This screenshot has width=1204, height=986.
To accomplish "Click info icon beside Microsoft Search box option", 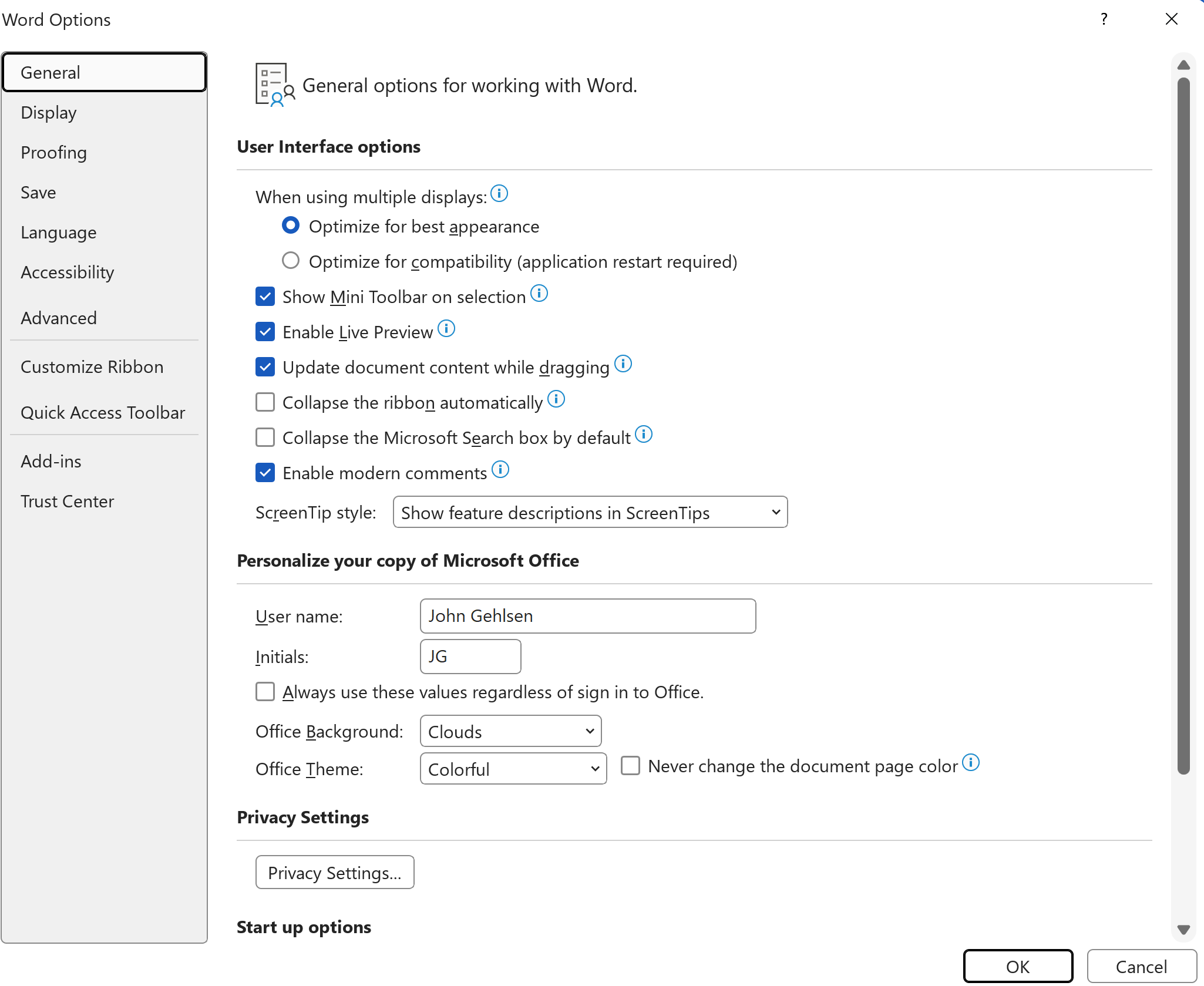I will (644, 434).
